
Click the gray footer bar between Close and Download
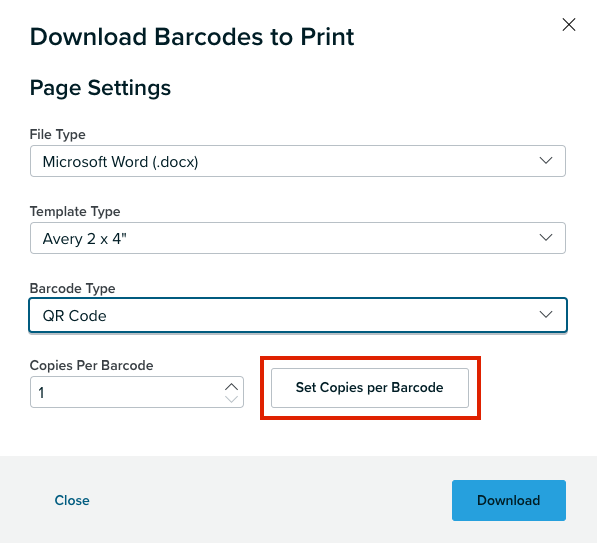point(270,500)
